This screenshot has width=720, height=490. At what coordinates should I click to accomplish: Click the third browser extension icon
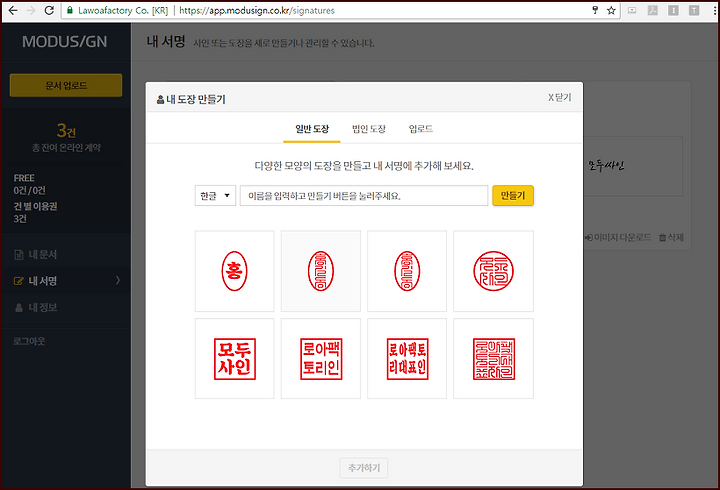click(673, 10)
